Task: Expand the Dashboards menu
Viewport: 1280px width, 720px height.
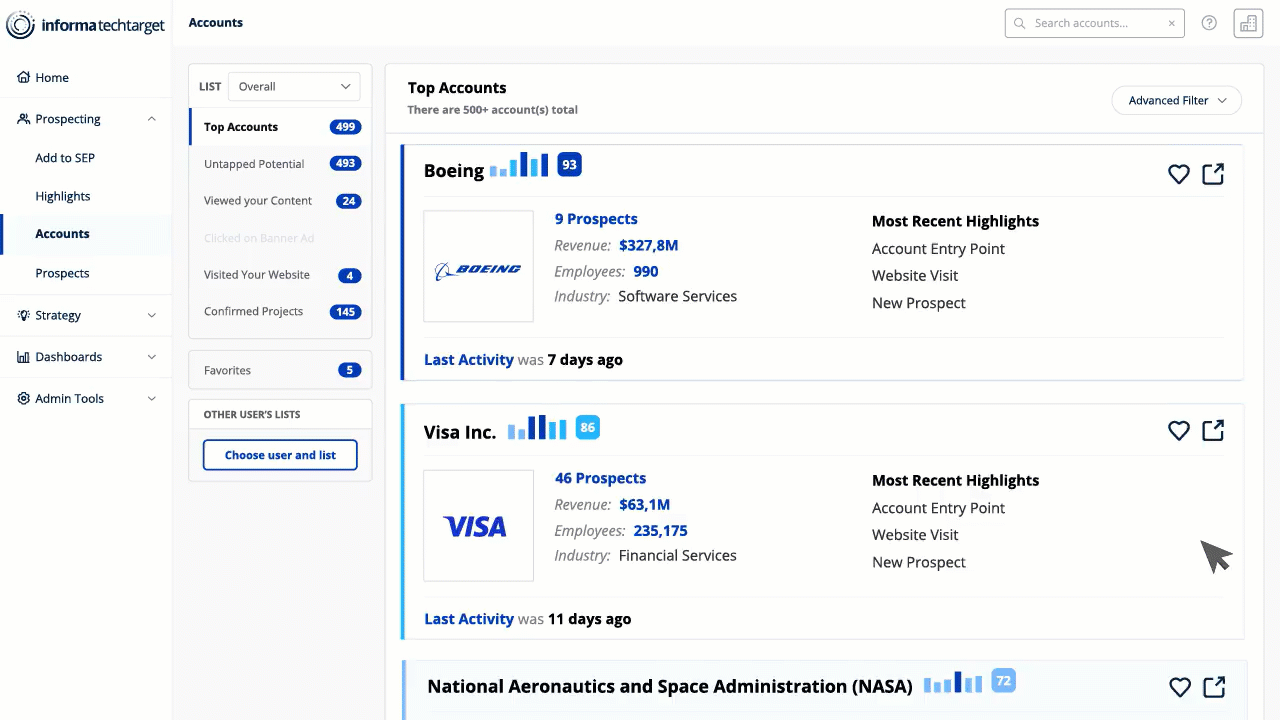Action: [86, 357]
